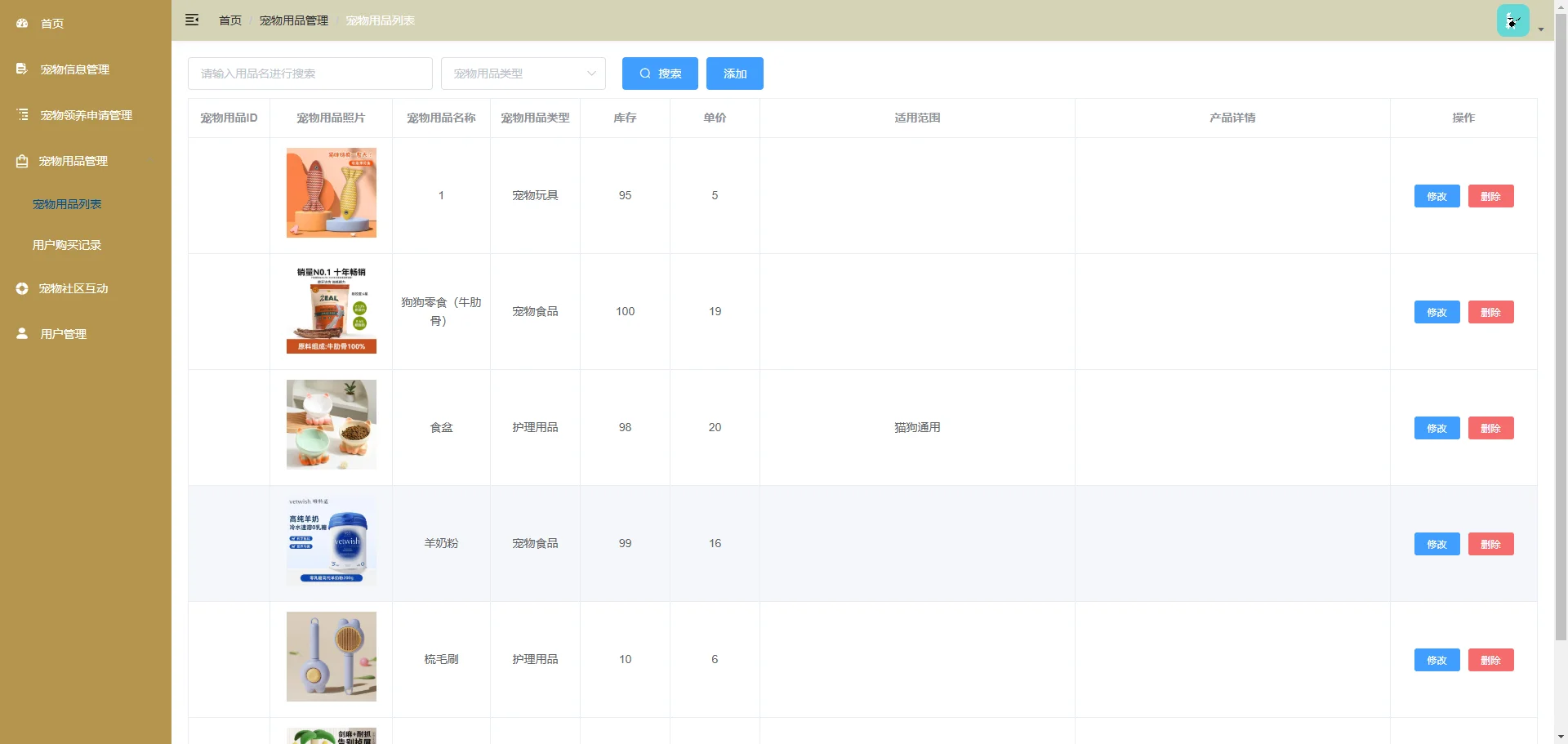Image resolution: width=1568 pixels, height=744 pixels.
Task: Click the 宠物用品照片 column header
Action: [x=331, y=118]
